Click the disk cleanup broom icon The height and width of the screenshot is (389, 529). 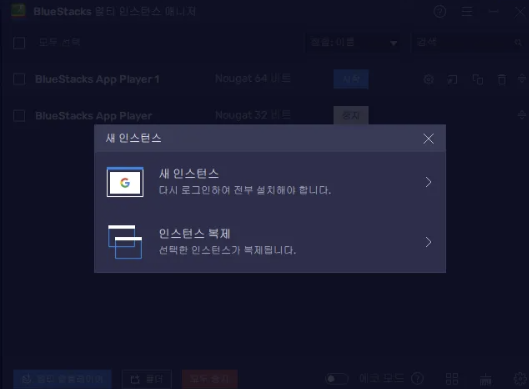(485, 379)
